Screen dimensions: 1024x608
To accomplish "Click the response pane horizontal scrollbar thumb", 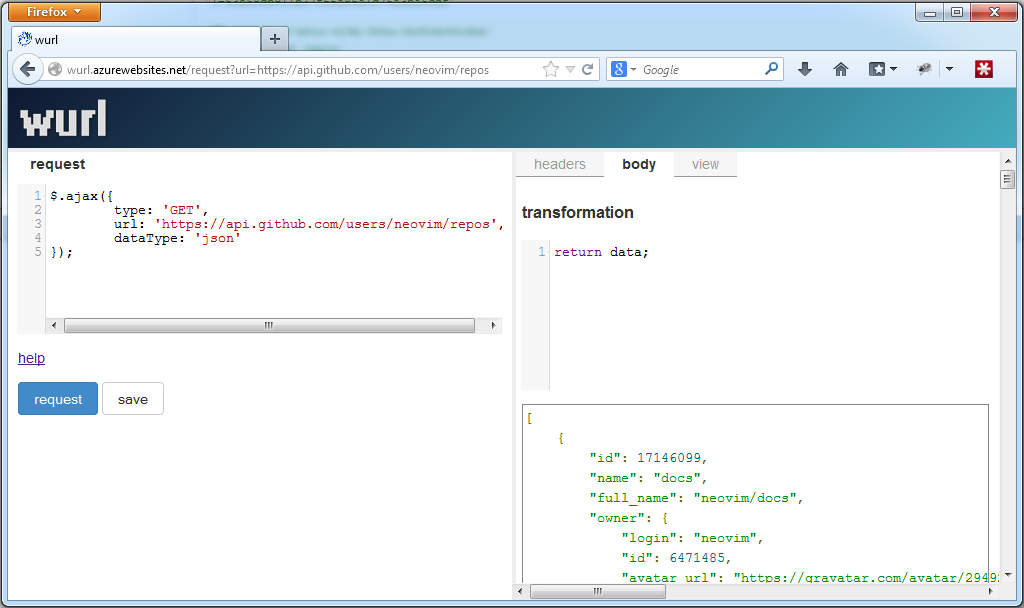I will 598,592.
